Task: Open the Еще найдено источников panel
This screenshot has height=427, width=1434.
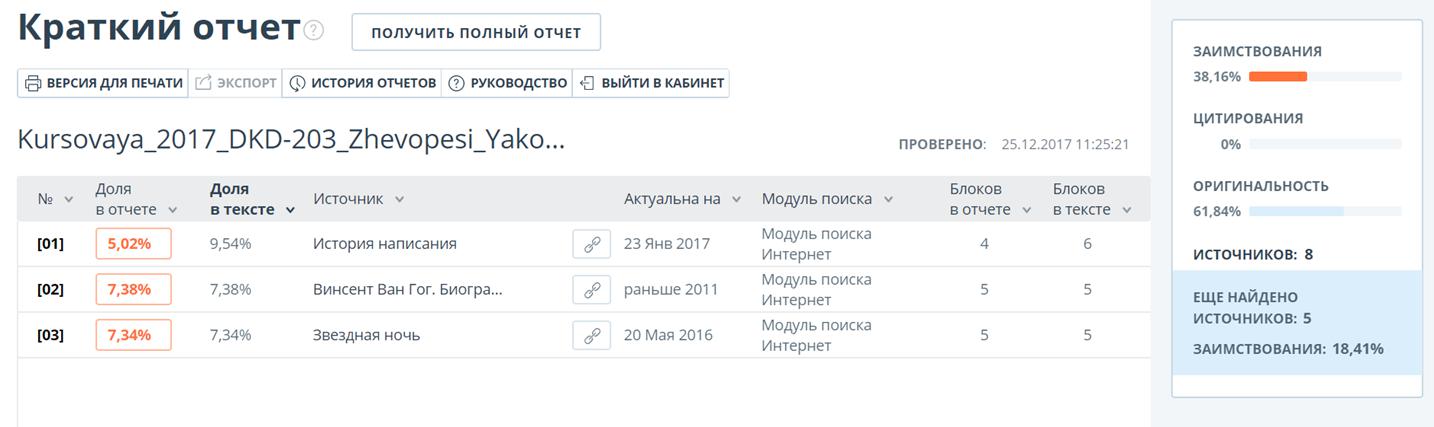Action: 1296,322
